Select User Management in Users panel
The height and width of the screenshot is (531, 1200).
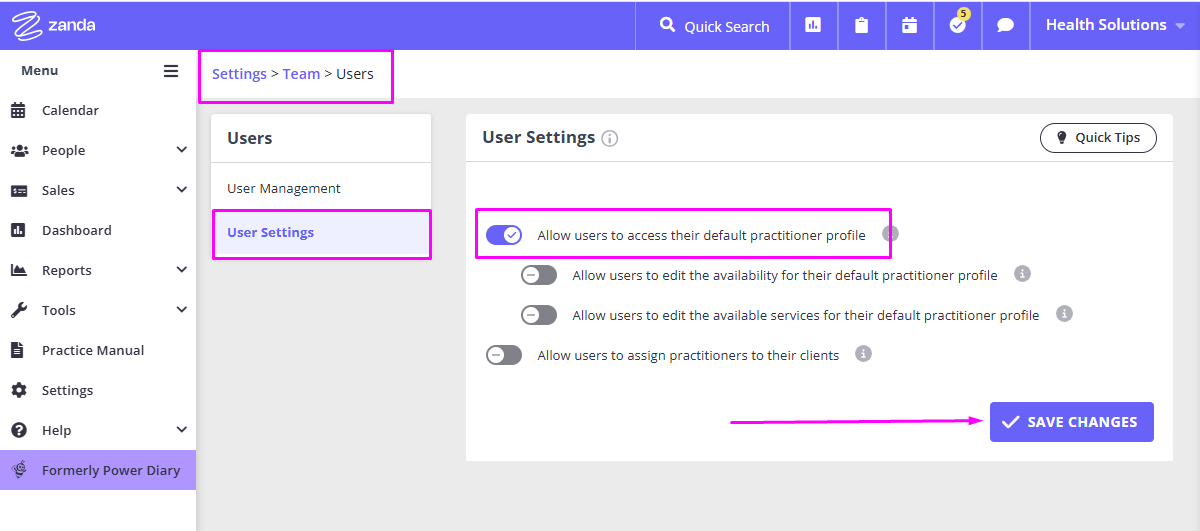point(284,188)
